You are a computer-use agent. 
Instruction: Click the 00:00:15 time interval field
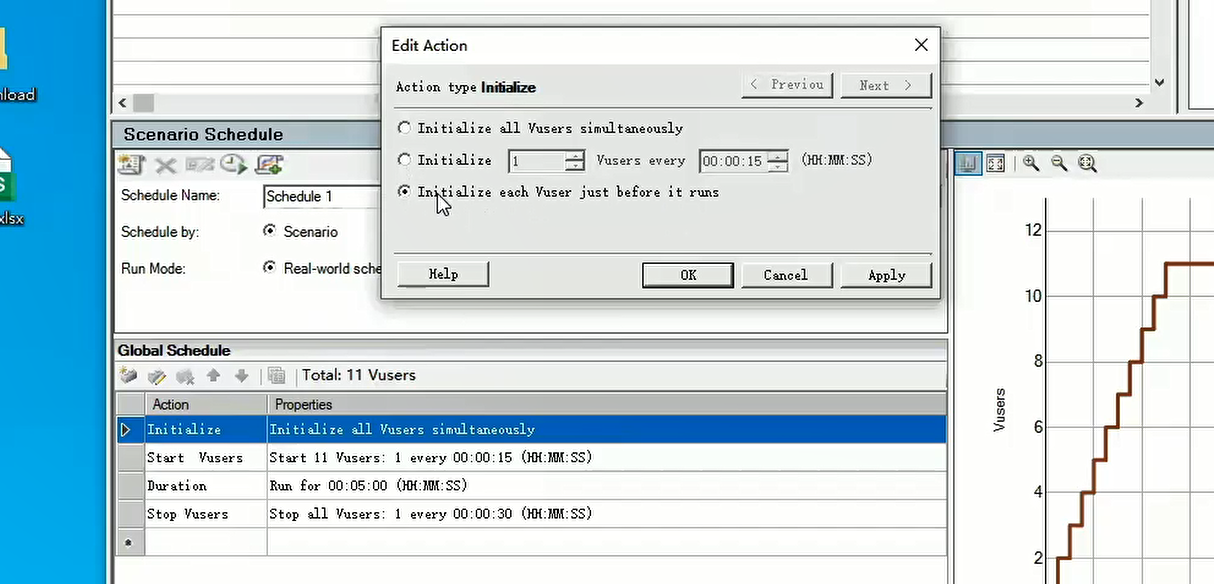[x=734, y=161]
